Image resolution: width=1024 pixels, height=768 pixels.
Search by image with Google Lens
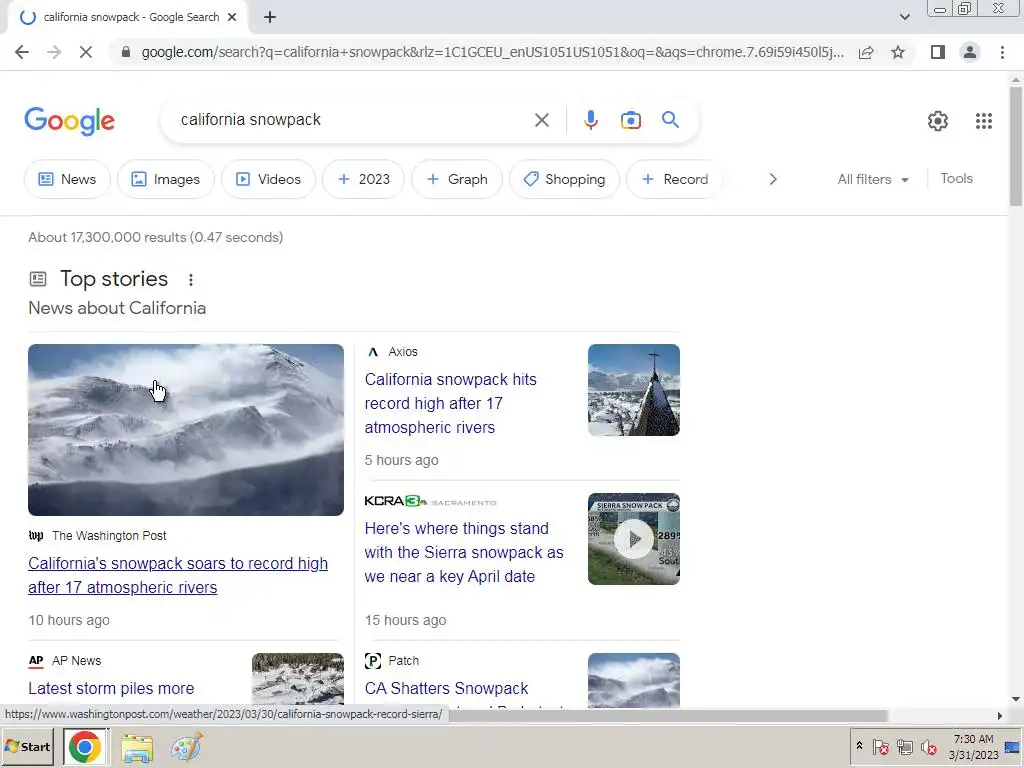(x=630, y=120)
